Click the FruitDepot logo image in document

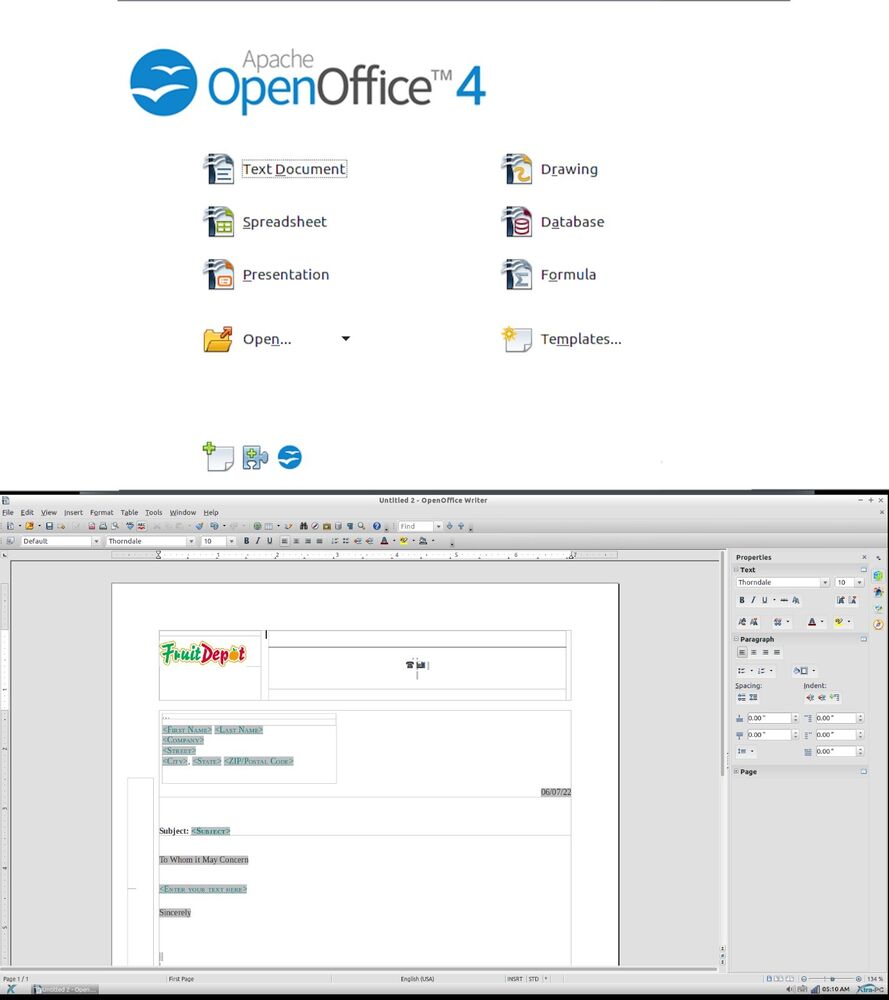click(203, 654)
